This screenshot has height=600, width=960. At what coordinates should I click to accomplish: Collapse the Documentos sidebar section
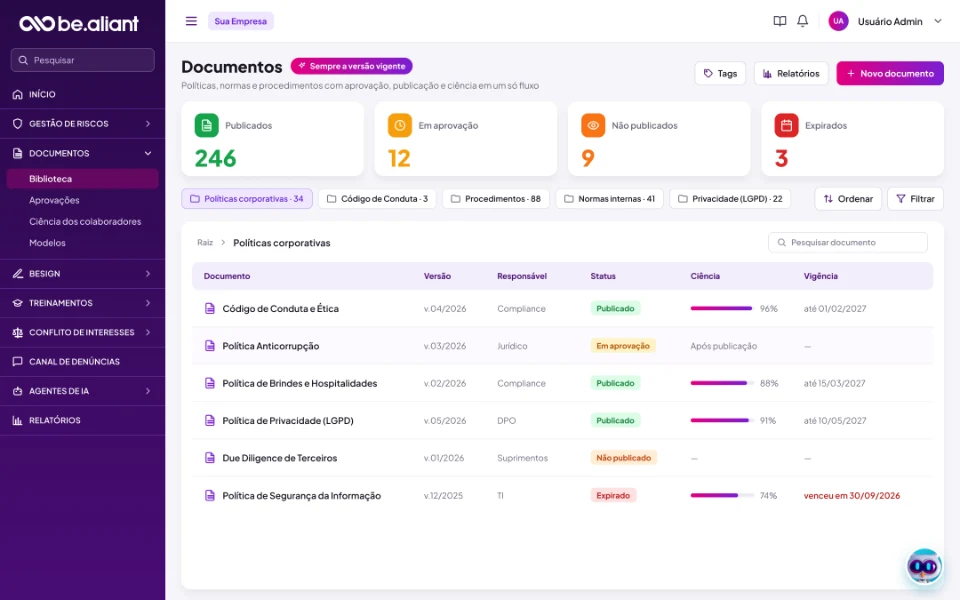tap(148, 153)
